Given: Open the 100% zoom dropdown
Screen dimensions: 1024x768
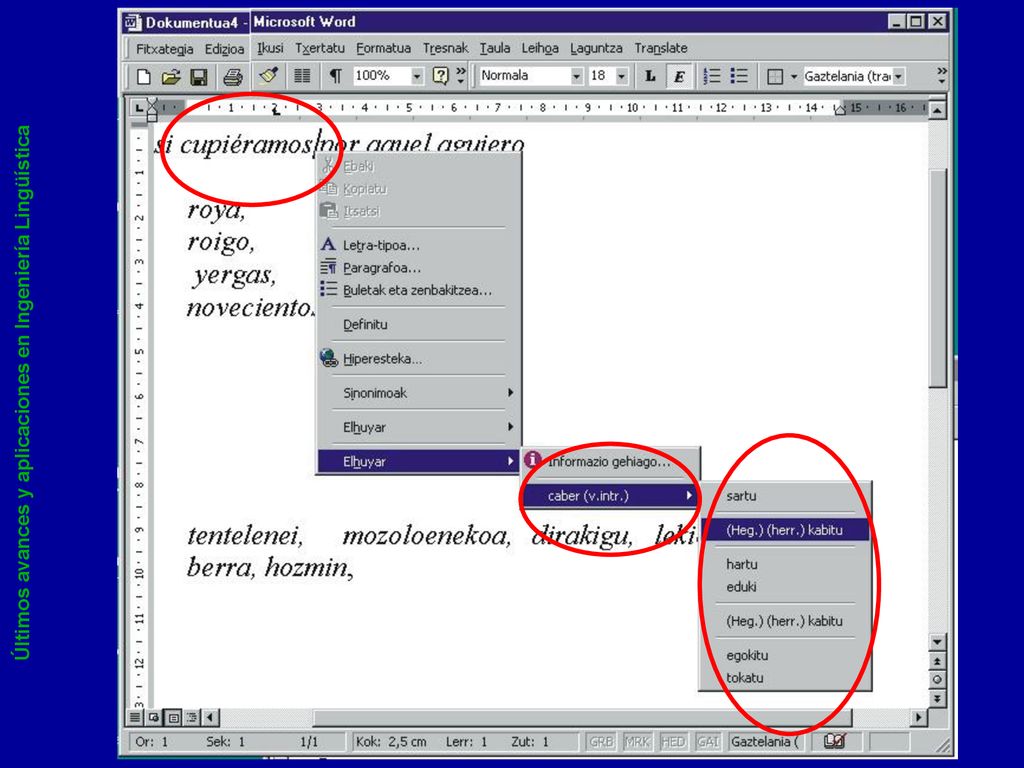Looking at the screenshot, I should [417, 76].
